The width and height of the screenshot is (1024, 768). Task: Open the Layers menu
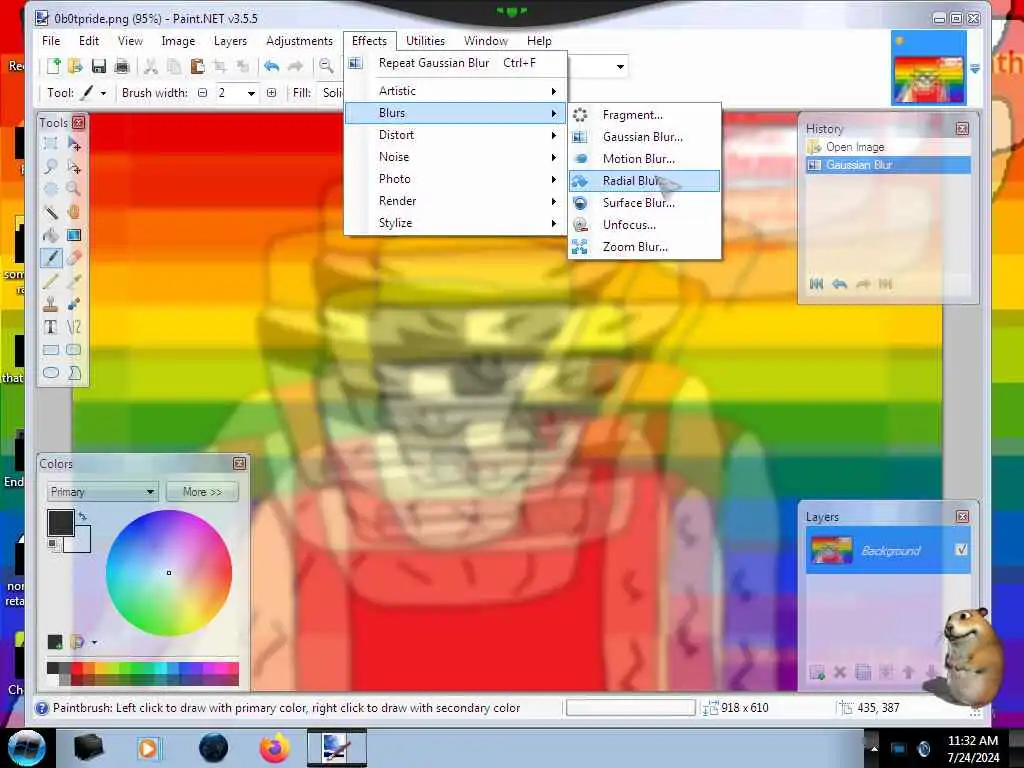click(230, 40)
